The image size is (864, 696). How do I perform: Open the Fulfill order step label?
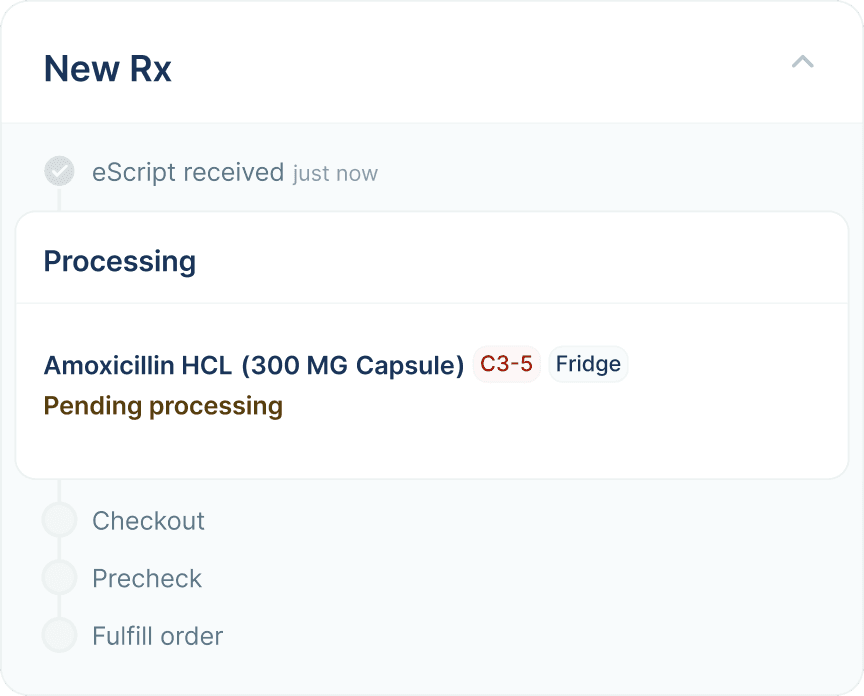157,636
